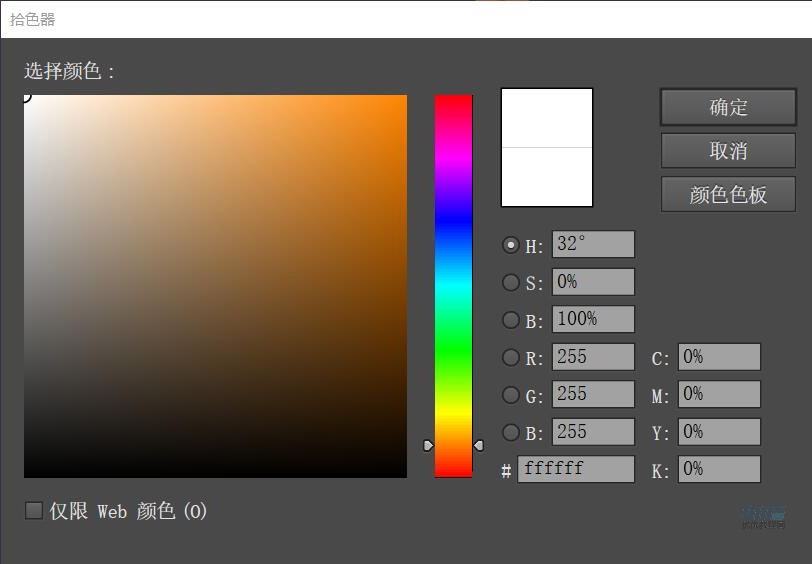Open the 颜色色板 swatches view

tap(728, 194)
